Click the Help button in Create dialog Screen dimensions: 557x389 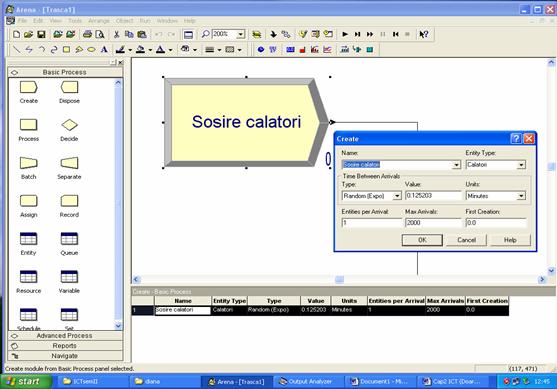point(510,240)
